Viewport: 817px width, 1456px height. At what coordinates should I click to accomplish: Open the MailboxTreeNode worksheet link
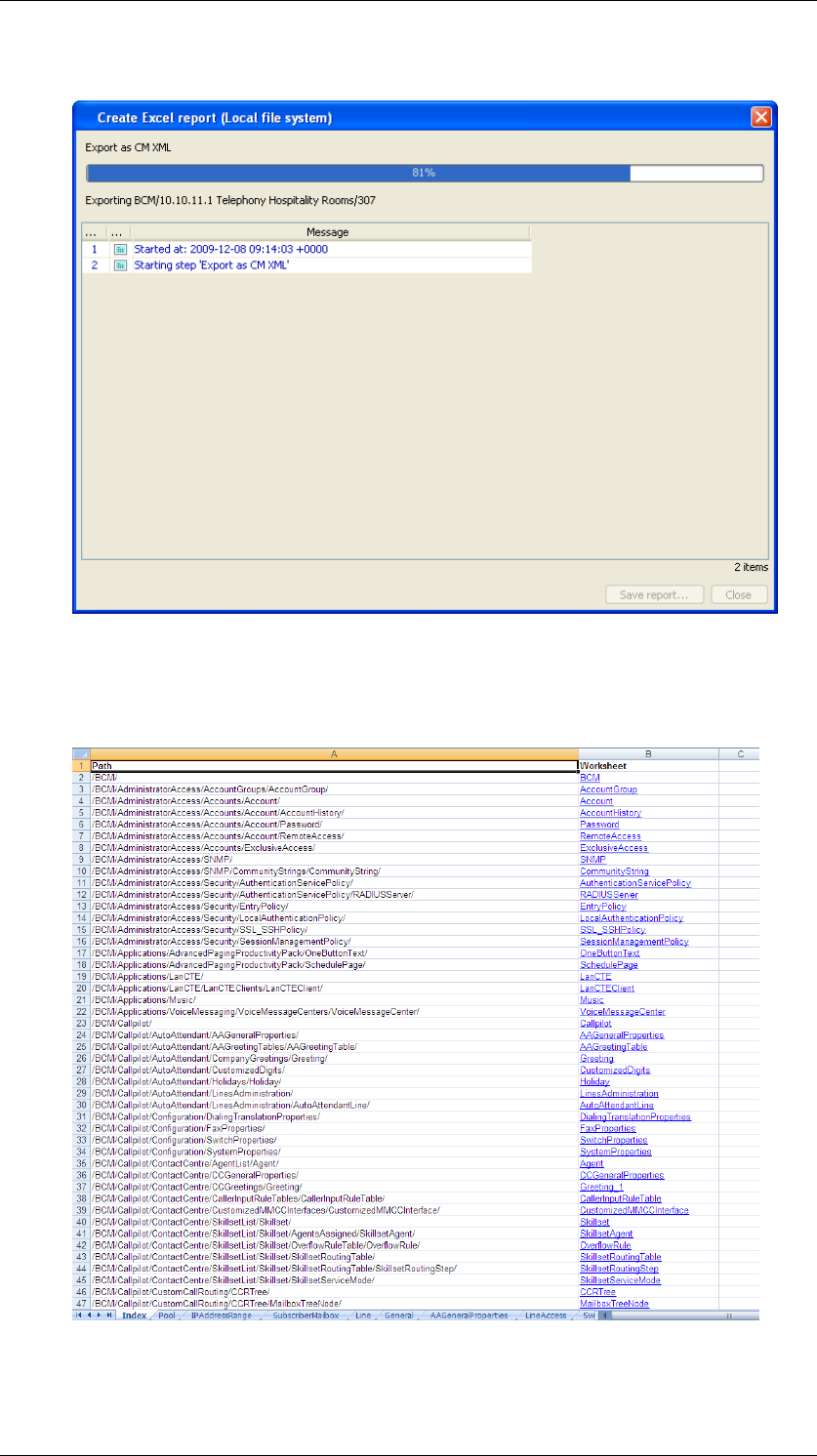pyautogui.click(x=614, y=1304)
